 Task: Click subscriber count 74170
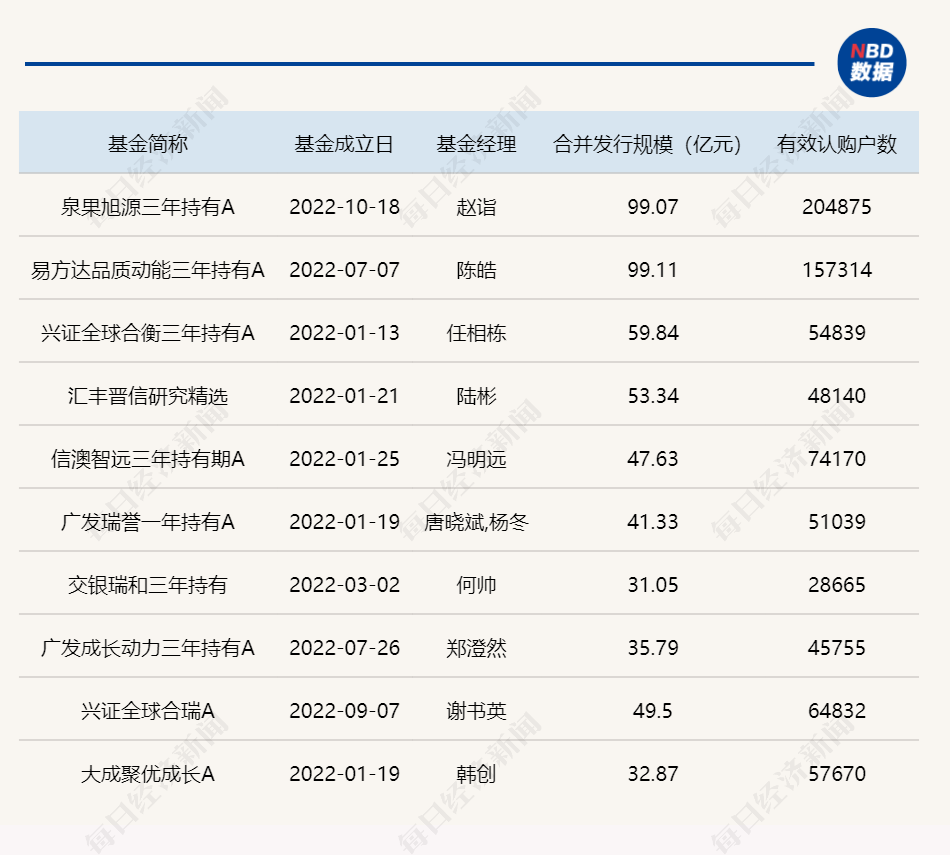pyautogui.click(x=837, y=459)
